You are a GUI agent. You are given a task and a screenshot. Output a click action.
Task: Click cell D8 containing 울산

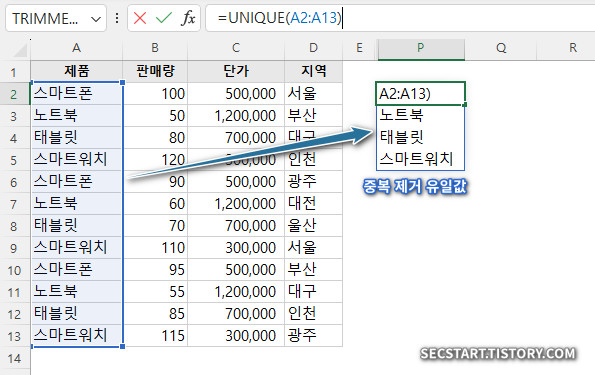pyautogui.click(x=313, y=225)
